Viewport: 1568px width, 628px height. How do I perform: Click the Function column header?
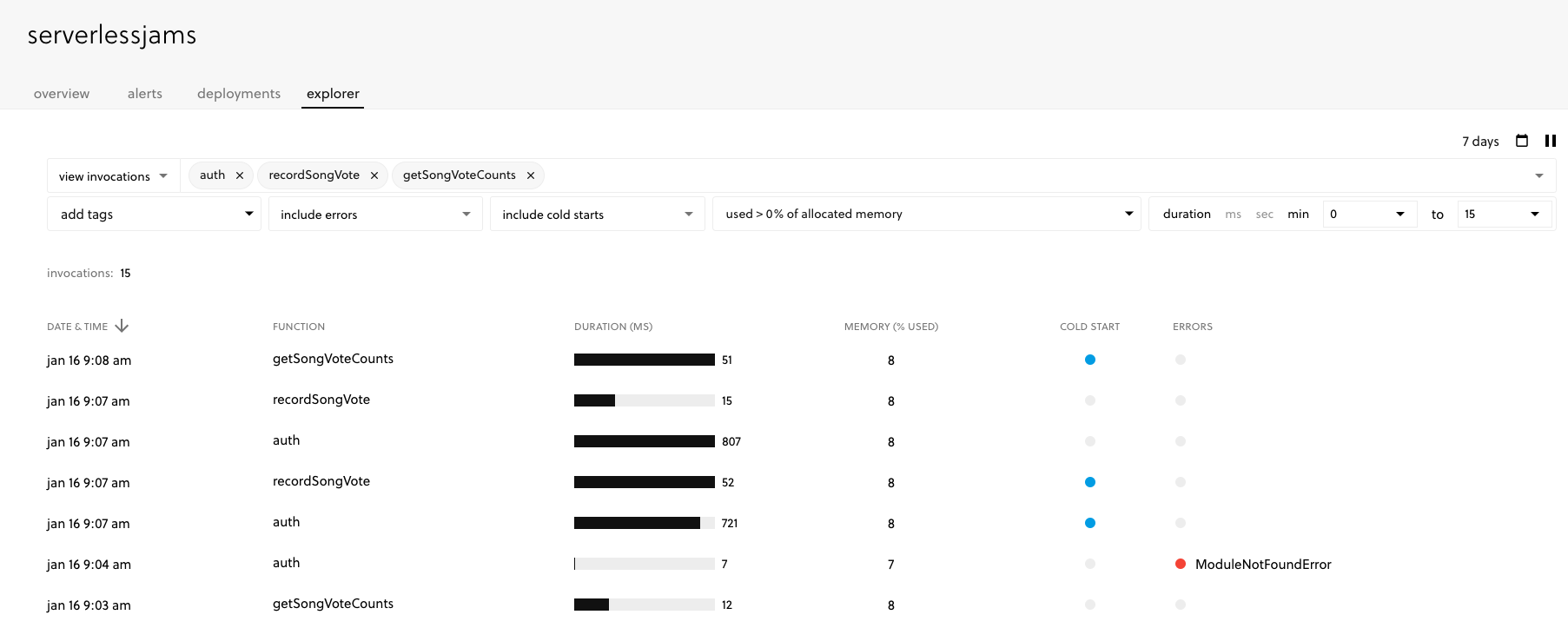pyautogui.click(x=299, y=327)
